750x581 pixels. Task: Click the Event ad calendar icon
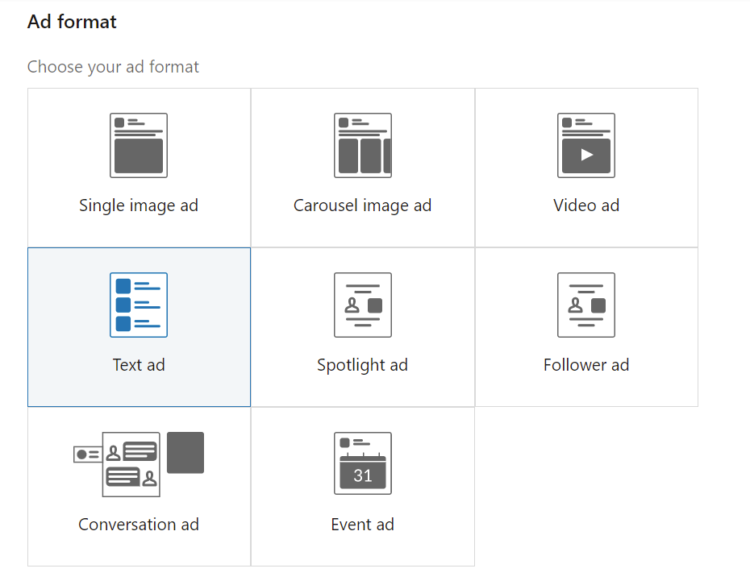[362, 464]
